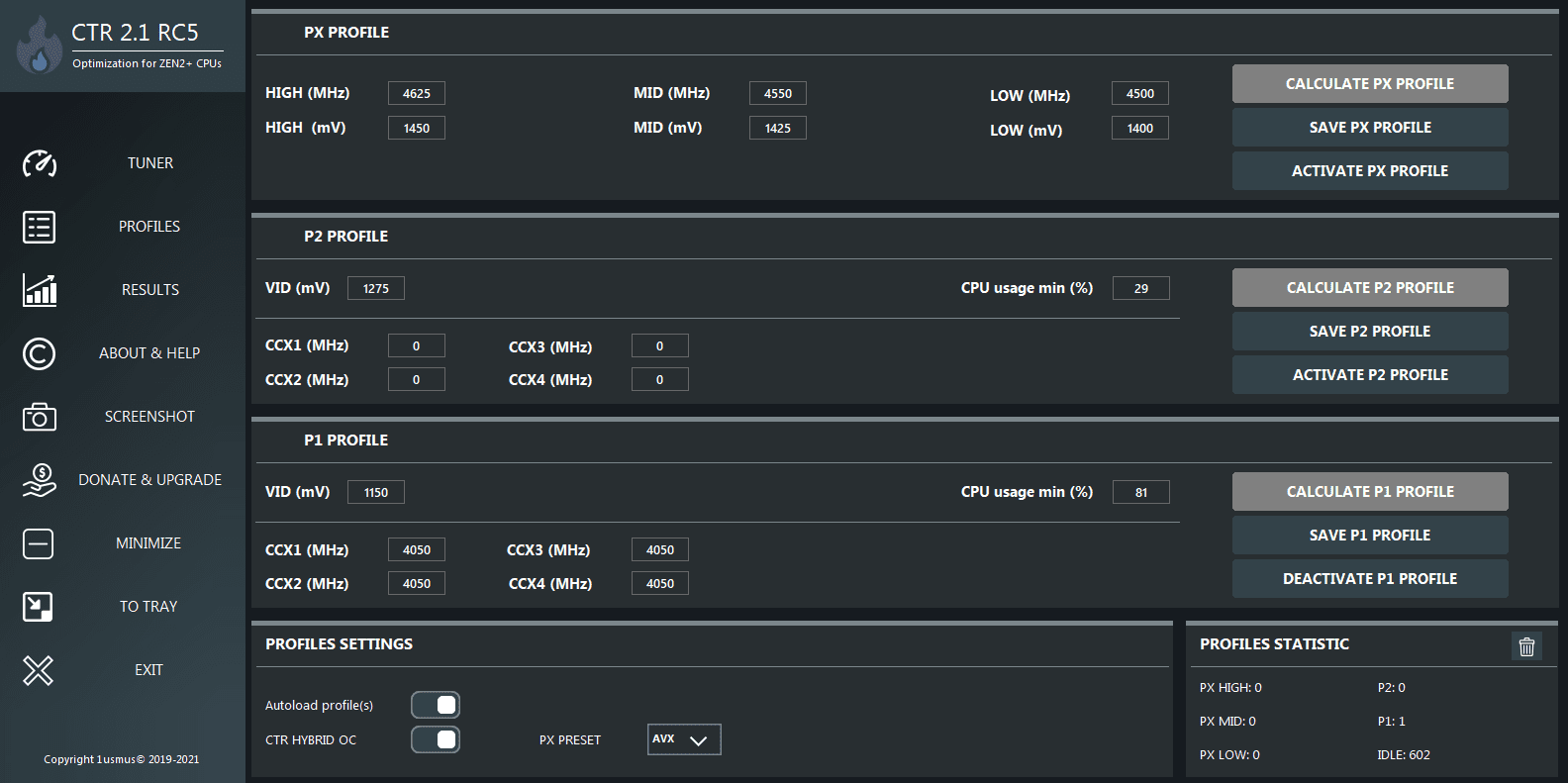Click the Results bar chart icon
The image size is (1568, 783).
(40, 290)
